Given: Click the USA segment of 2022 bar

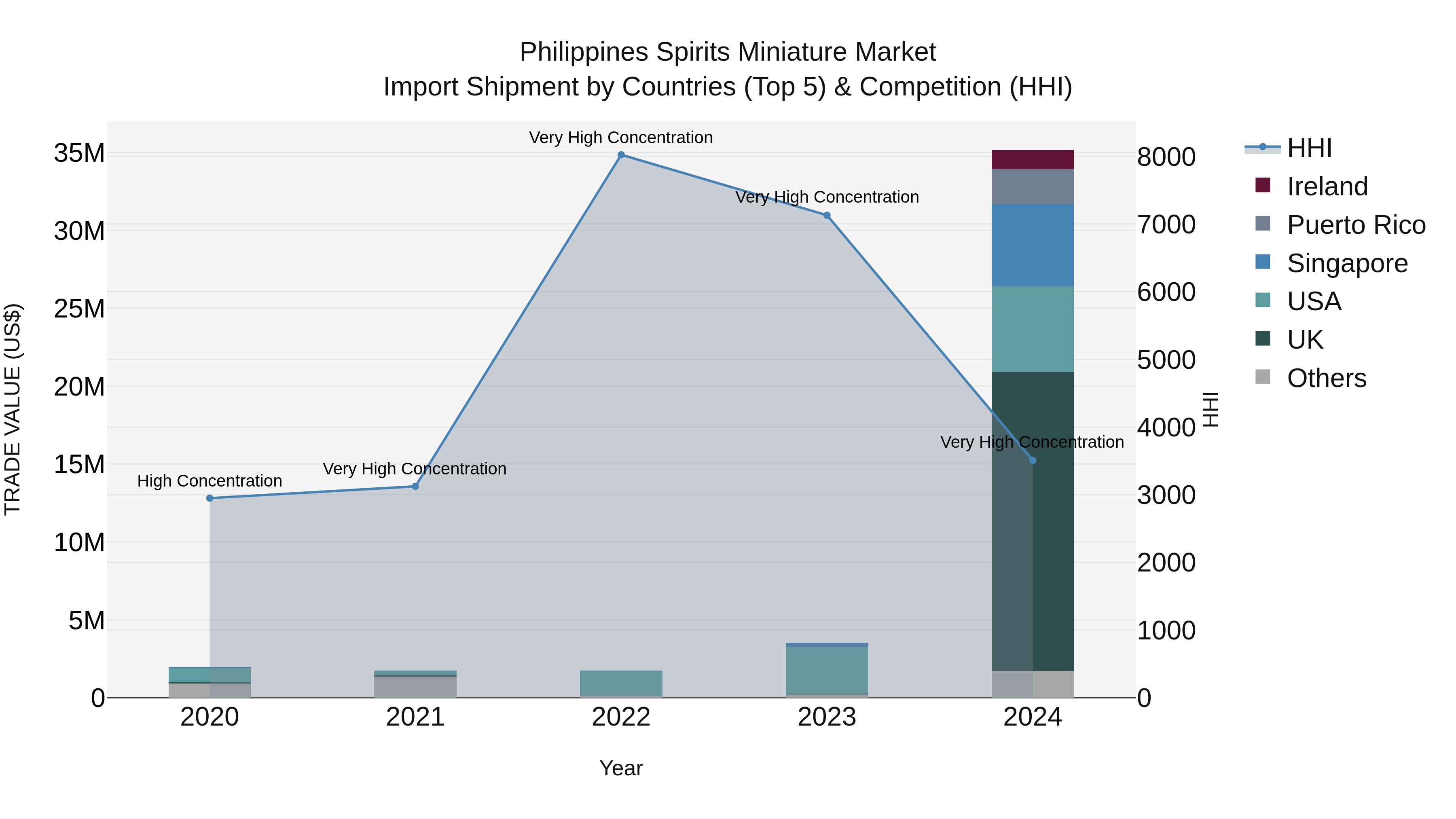Looking at the screenshot, I should click(x=621, y=684).
